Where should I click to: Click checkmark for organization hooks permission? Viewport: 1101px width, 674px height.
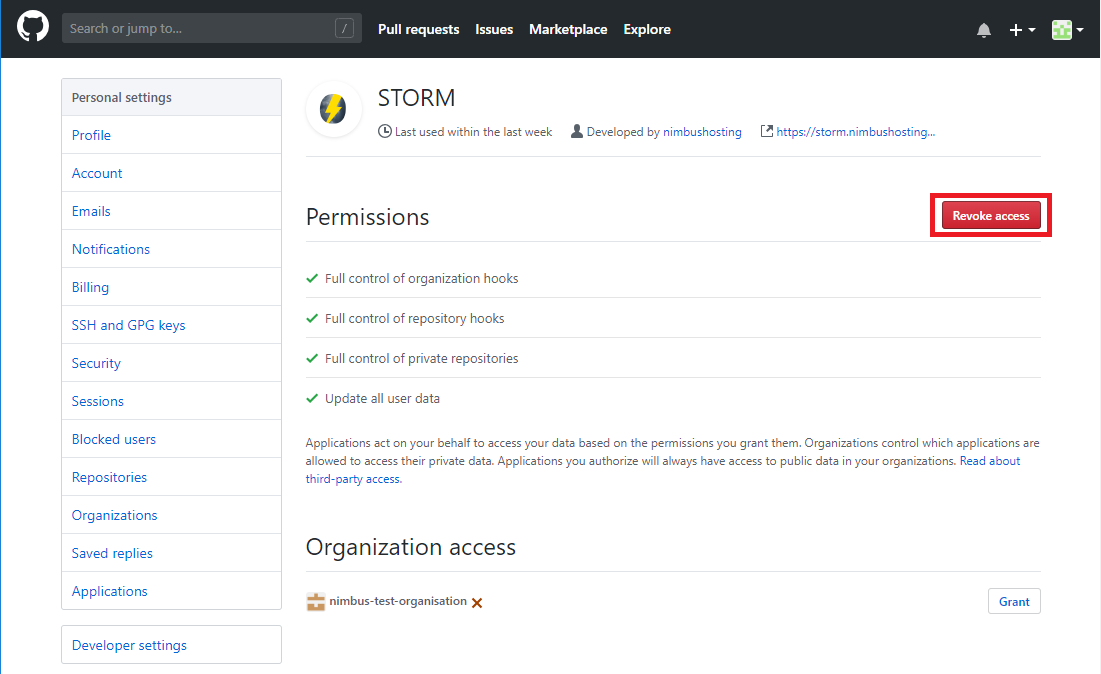[x=312, y=278]
